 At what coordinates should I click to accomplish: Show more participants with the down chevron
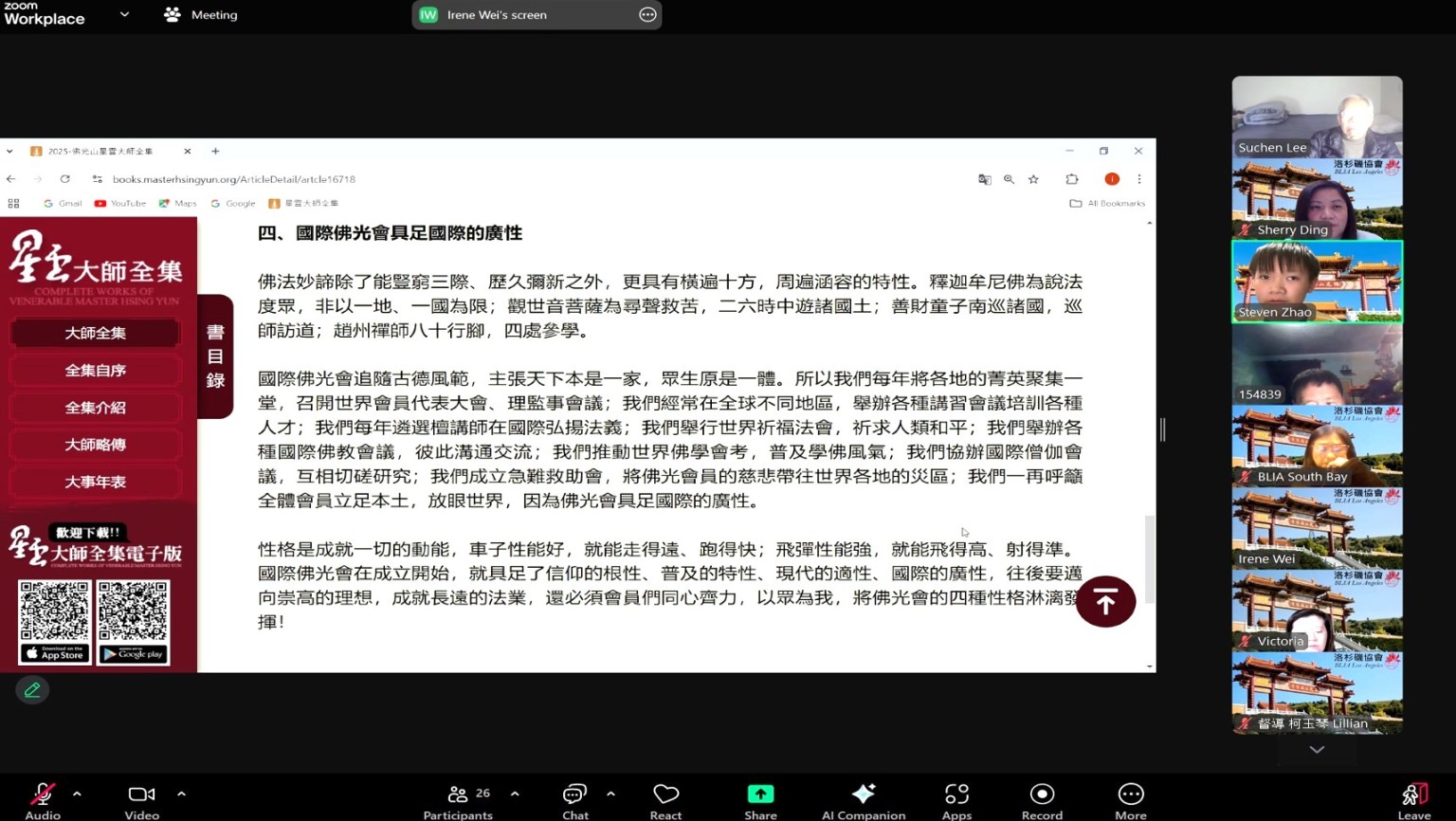(x=1317, y=749)
